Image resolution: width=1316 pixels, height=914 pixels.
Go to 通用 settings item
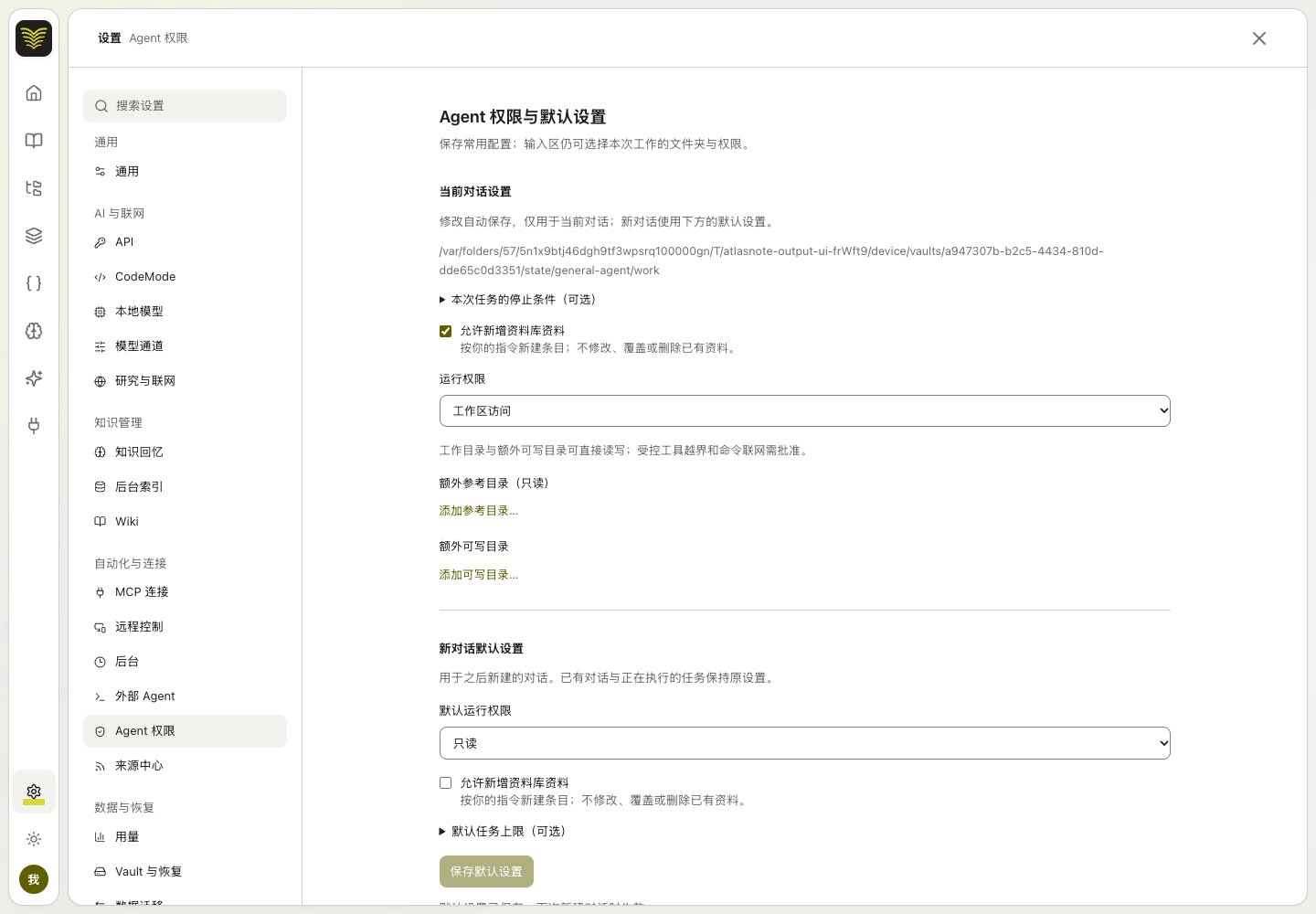click(x=185, y=172)
